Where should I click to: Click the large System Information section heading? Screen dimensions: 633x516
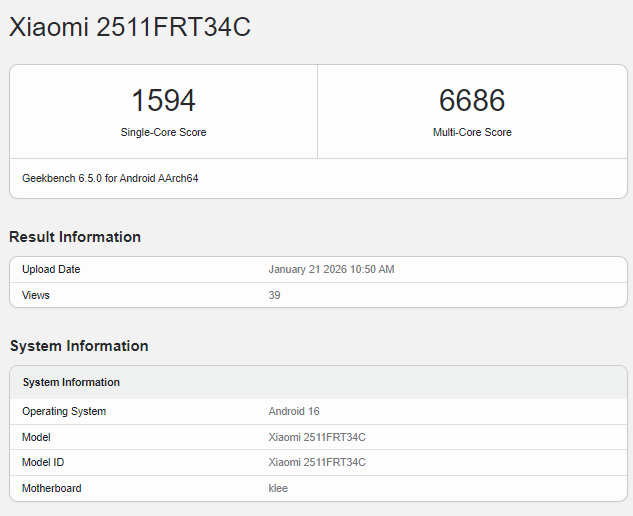click(x=79, y=346)
